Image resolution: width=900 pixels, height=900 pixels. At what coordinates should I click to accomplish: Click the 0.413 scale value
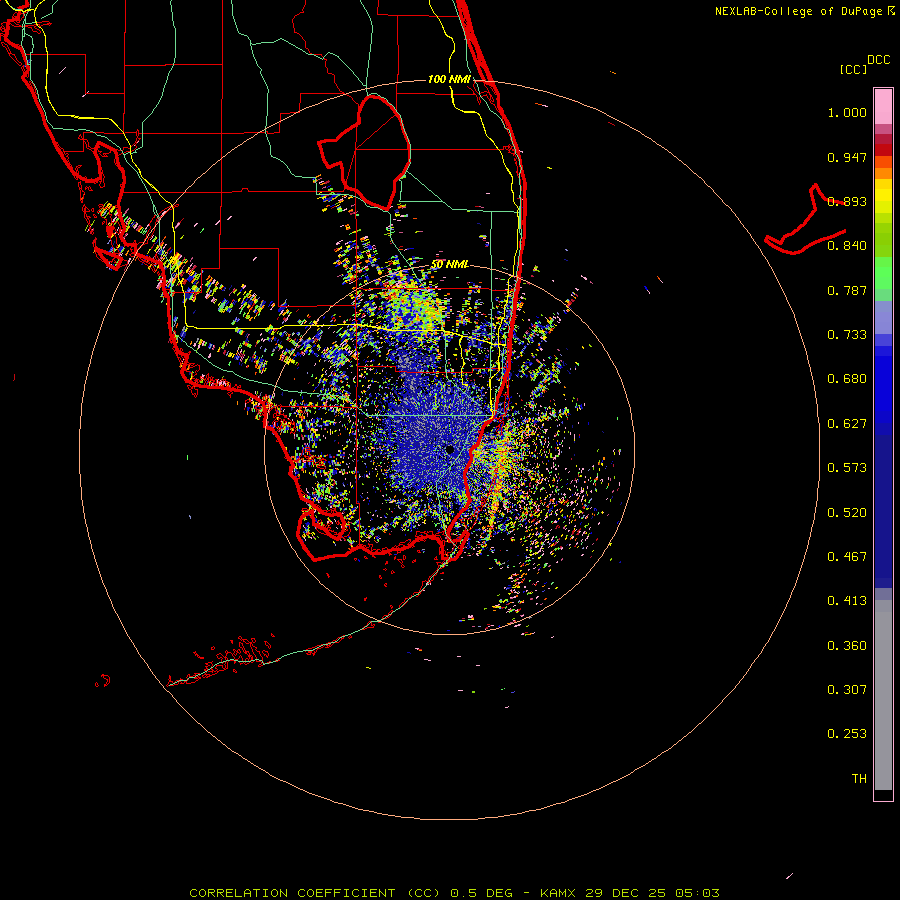(847, 601)
